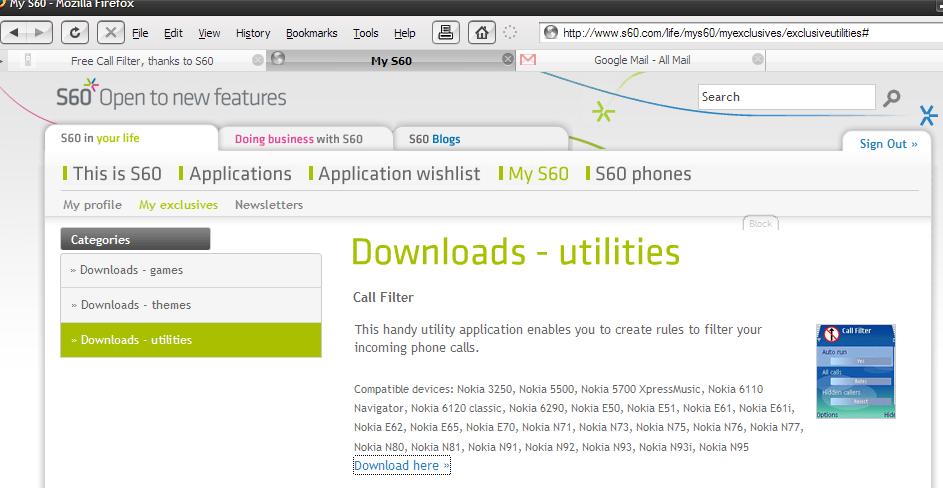
Task: Click the browser Reload button
Action: (x=75, y=32)
